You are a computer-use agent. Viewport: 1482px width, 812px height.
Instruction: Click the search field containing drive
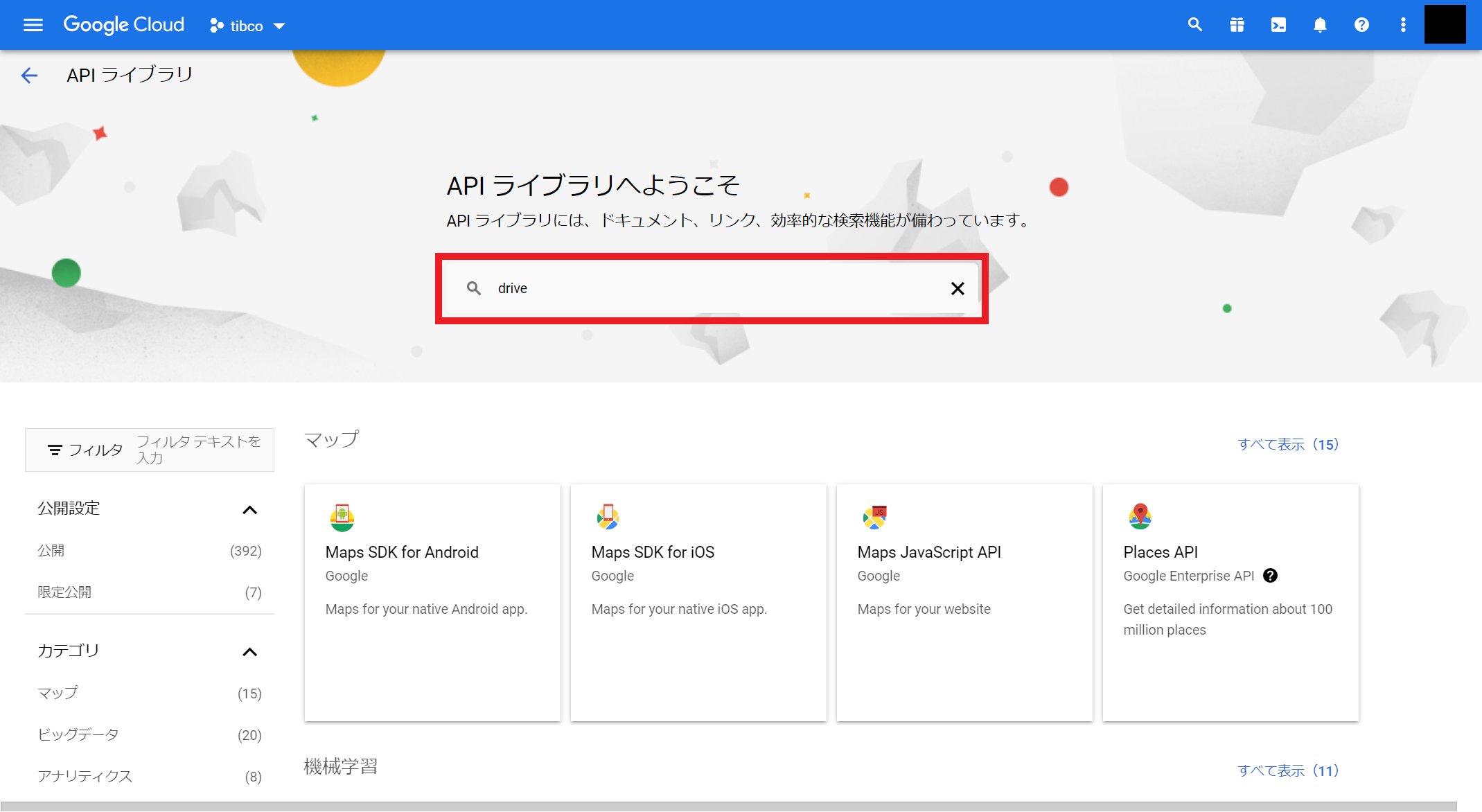click(x=712, y=288)
